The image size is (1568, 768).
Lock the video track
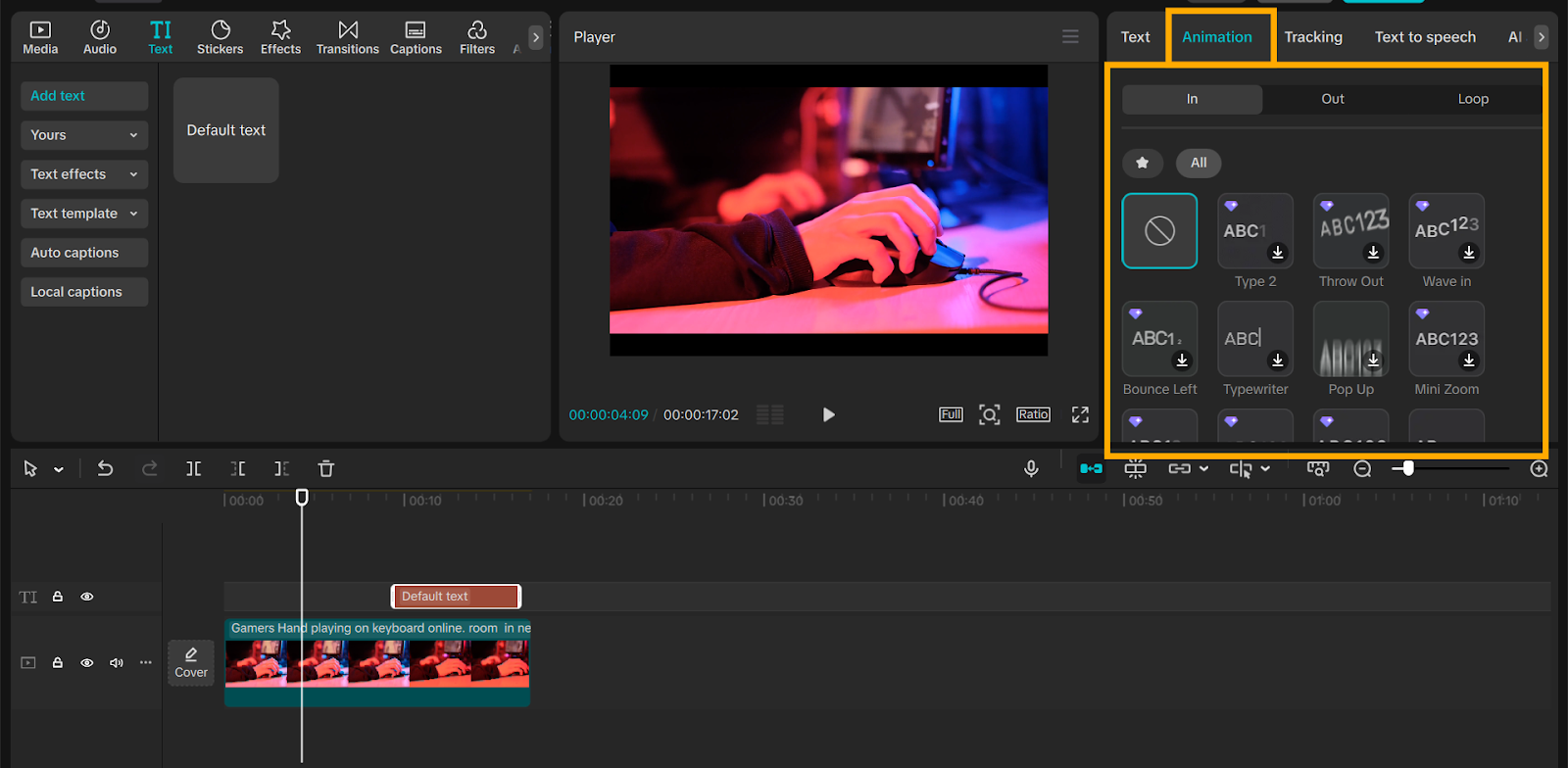pos(58,663)
